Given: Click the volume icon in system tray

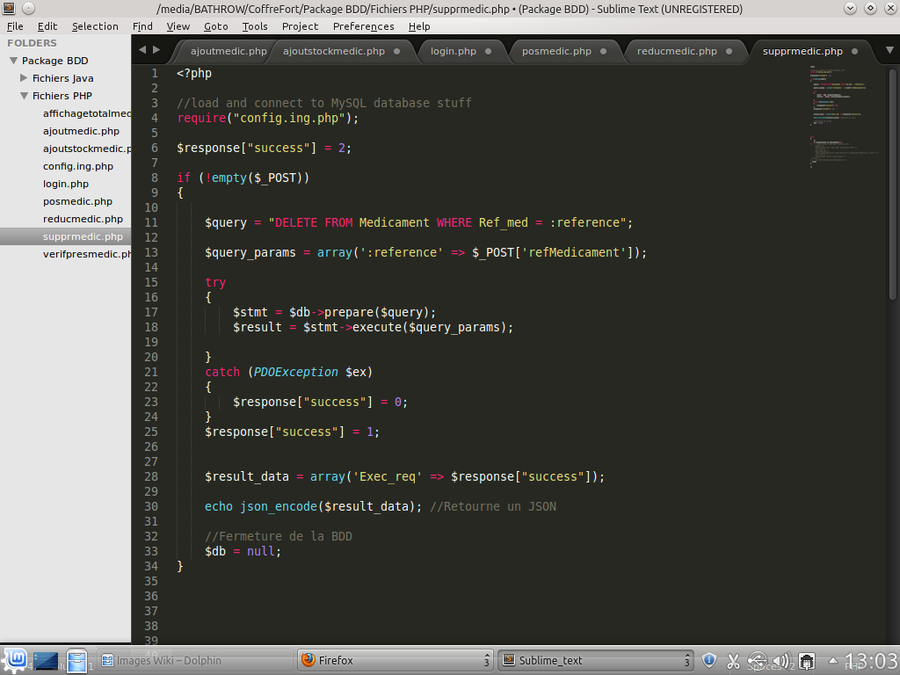Looking at the screenshot, I should (x=781, y=661).
